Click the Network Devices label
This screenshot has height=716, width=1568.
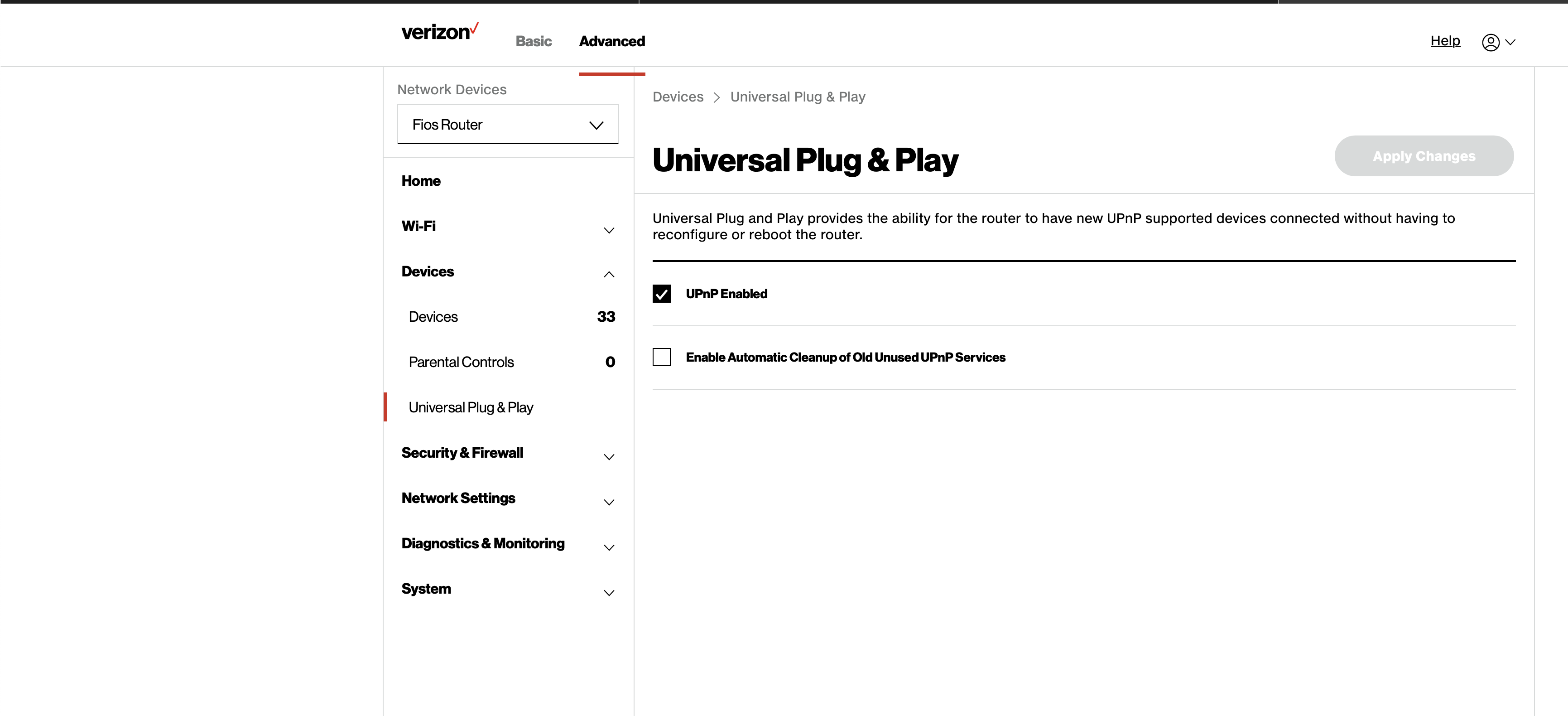click(452, 90)
